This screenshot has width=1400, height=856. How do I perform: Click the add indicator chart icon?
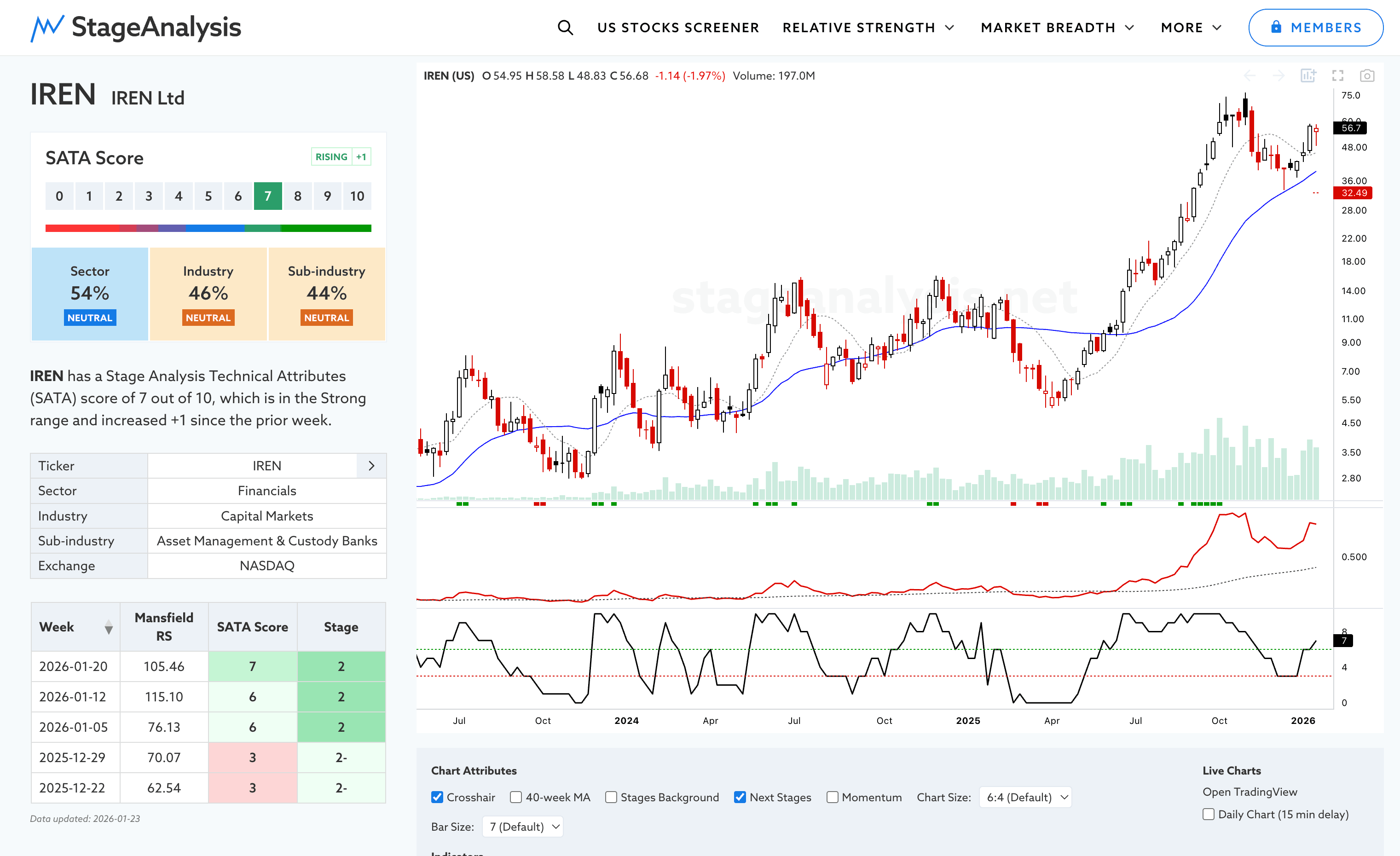pyautogui.click(x=1308, y=75)
